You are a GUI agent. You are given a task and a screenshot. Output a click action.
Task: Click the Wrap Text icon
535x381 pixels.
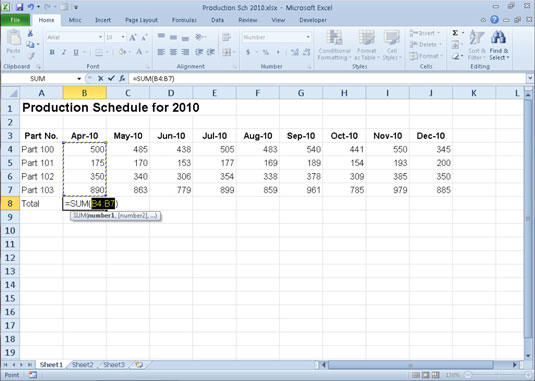pyautogui.click(x=226, y=37)
